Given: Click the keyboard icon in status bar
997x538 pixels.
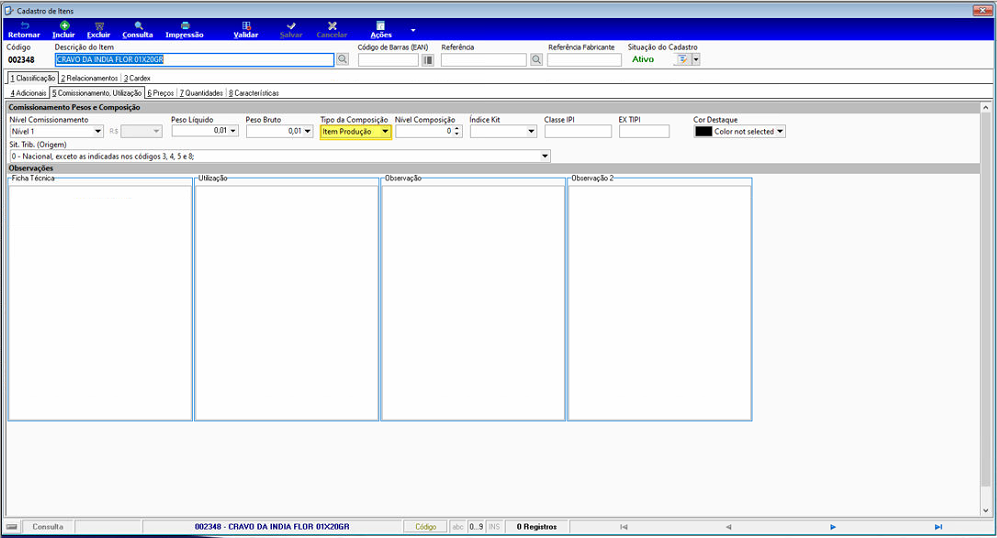Looking at the screenshot, I should tap(12, 527).
